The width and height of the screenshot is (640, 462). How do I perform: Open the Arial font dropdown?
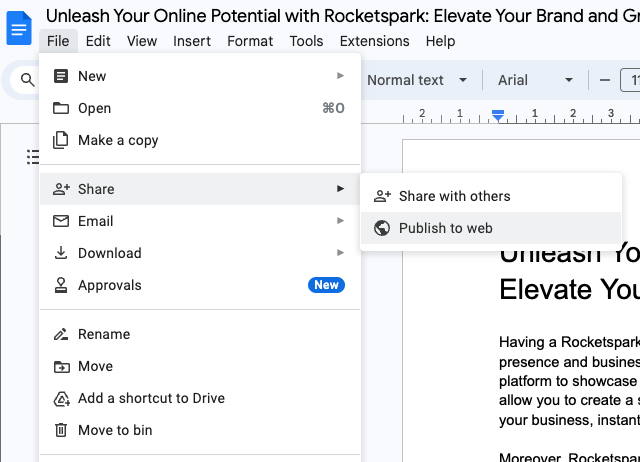tap(535, 80)
